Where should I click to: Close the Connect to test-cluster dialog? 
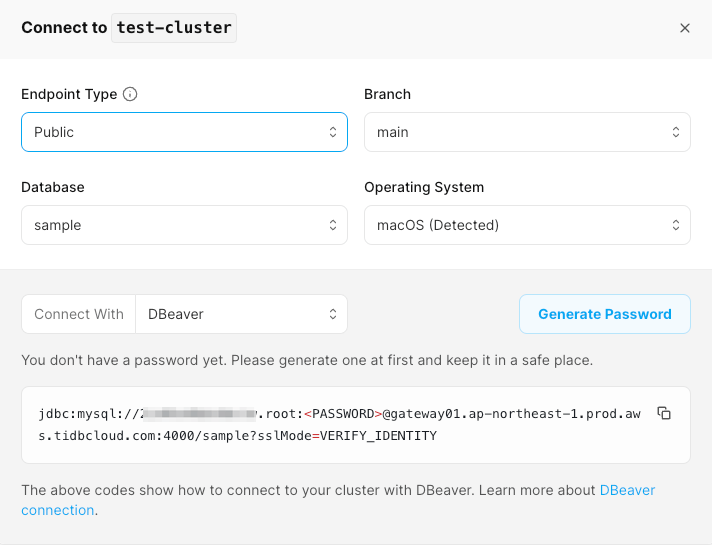[x=685, y=28]
